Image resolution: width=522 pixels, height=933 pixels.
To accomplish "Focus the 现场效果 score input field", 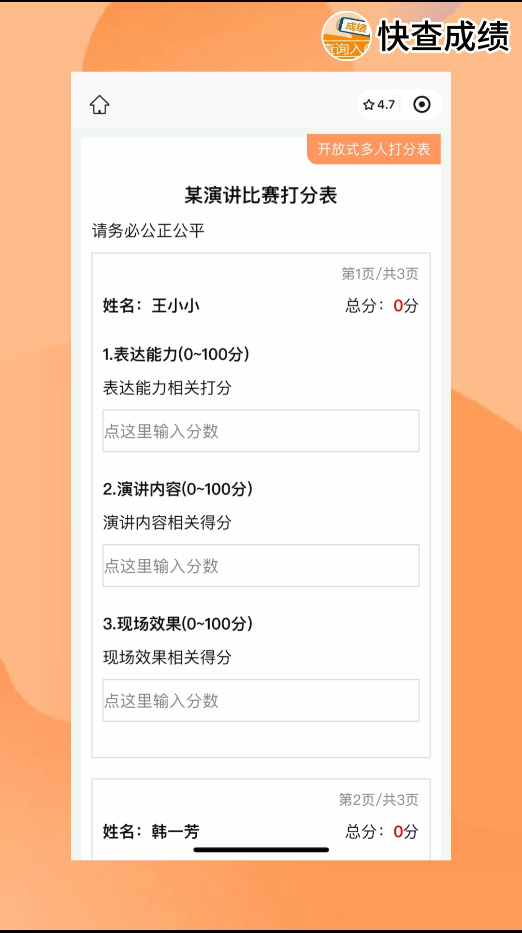I will point(261,700).
